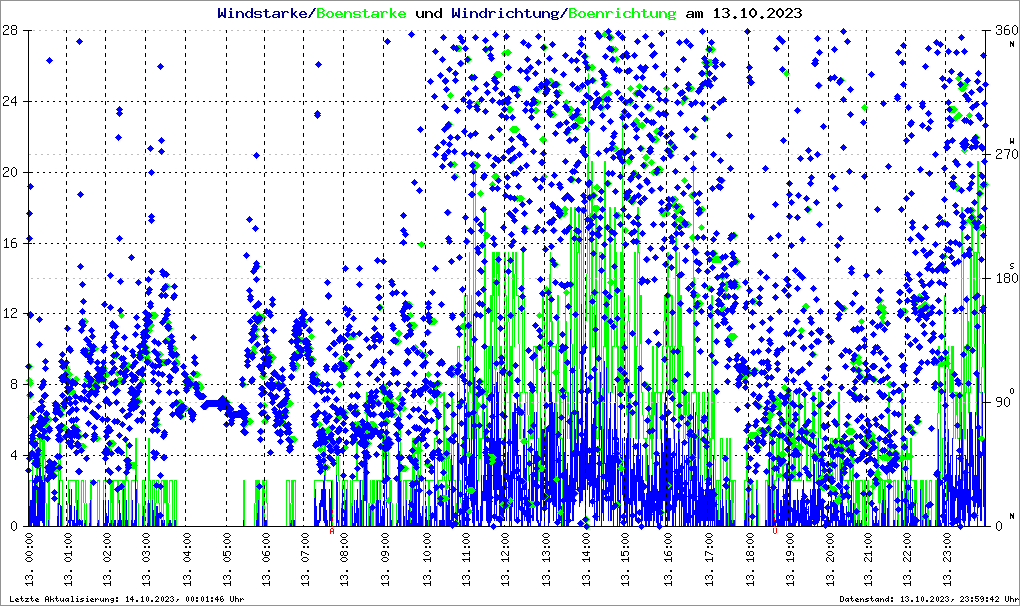The width and height of the screenshot is (1020, 606).
Task: Click the 'Datenstand' timestamp text
Action: point(924,599)
